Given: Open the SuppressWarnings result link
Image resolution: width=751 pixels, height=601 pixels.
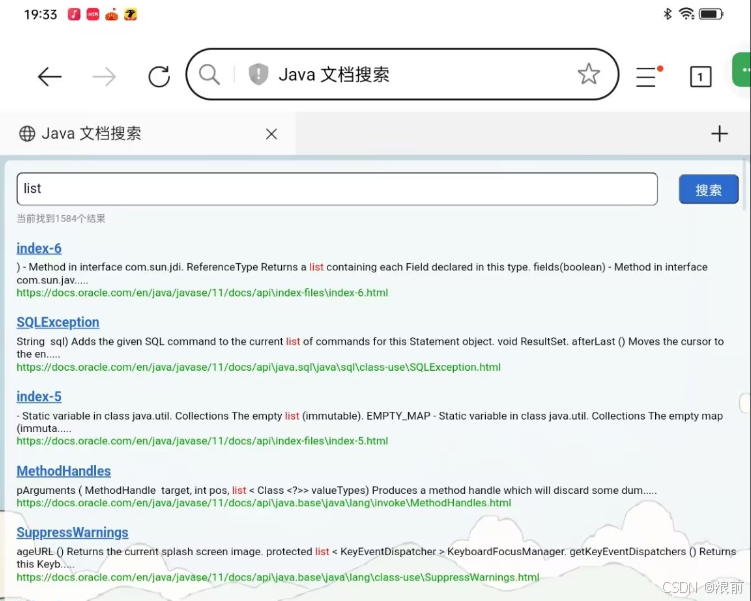Looking at the screenshot, I should tap(72, 533).
